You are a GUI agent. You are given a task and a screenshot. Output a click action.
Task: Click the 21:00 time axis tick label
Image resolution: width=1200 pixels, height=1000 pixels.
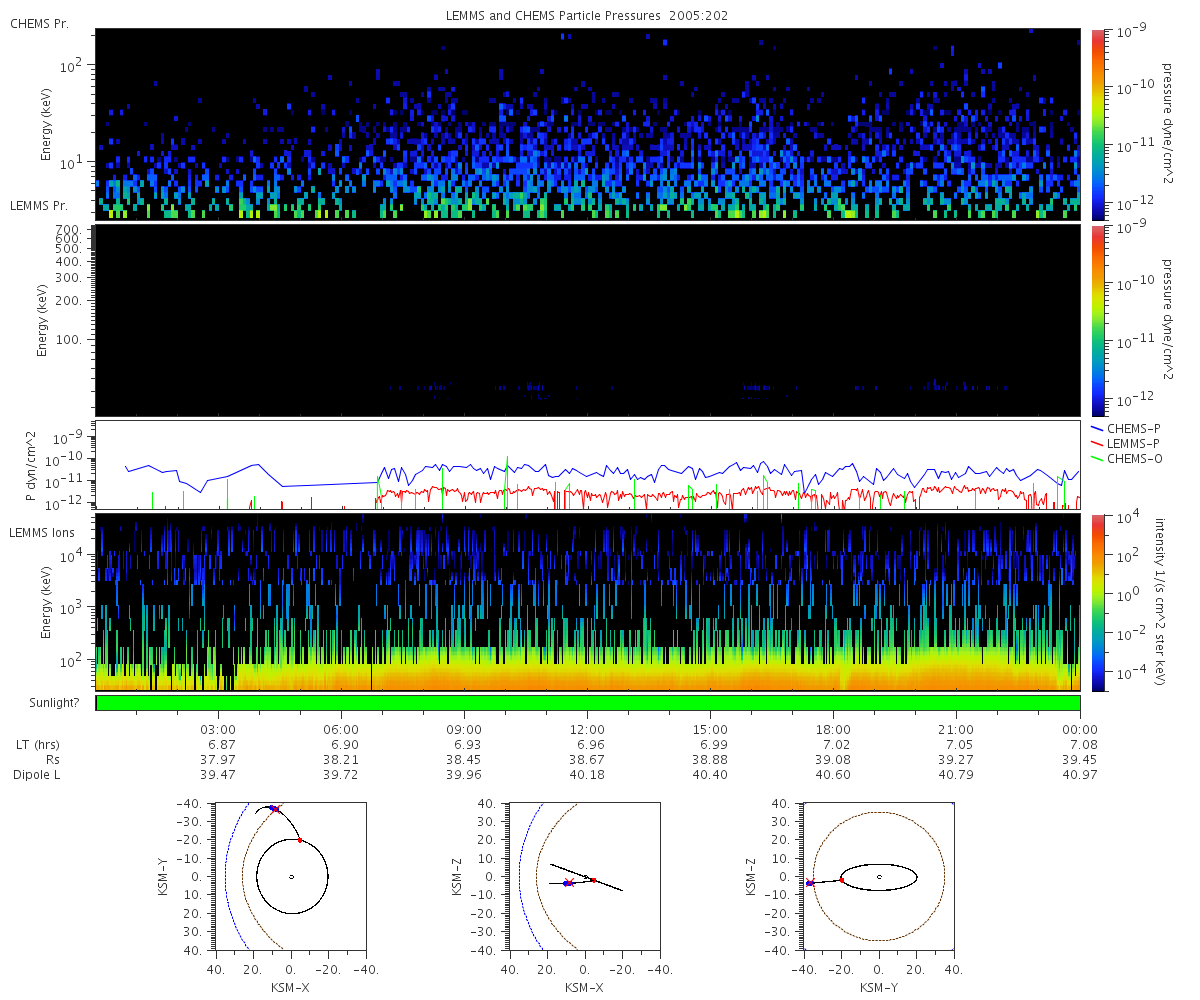(x=957, y=731)
